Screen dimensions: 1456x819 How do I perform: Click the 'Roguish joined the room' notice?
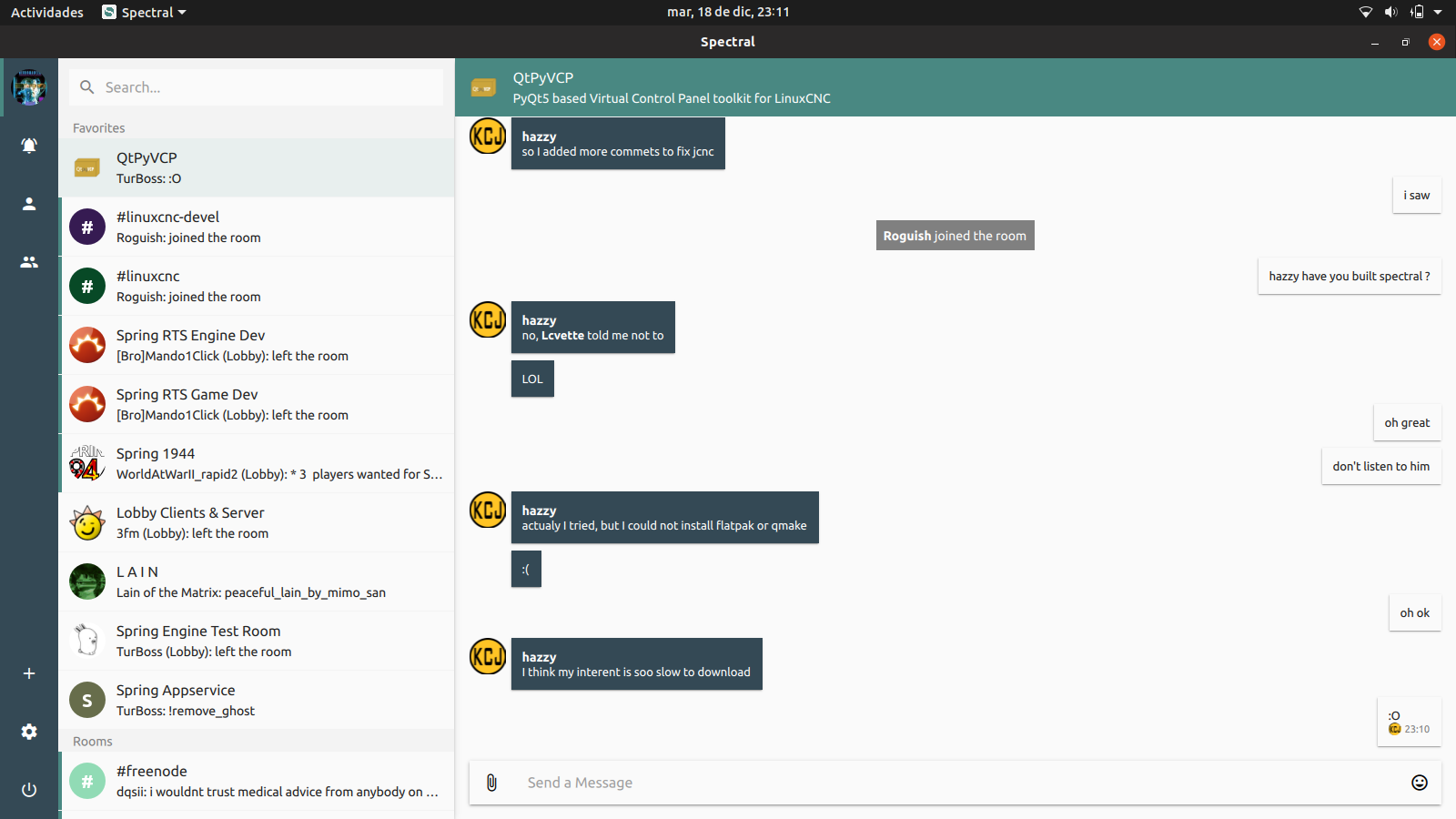click(955, 236)
